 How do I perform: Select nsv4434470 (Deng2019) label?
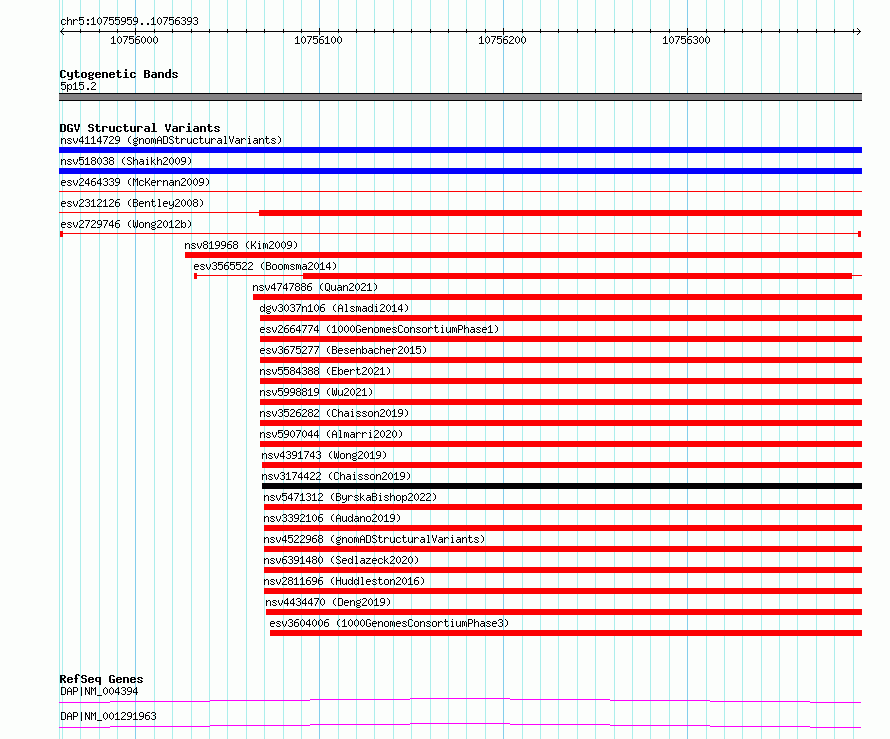pyautogui.click(x=328, y=602)
